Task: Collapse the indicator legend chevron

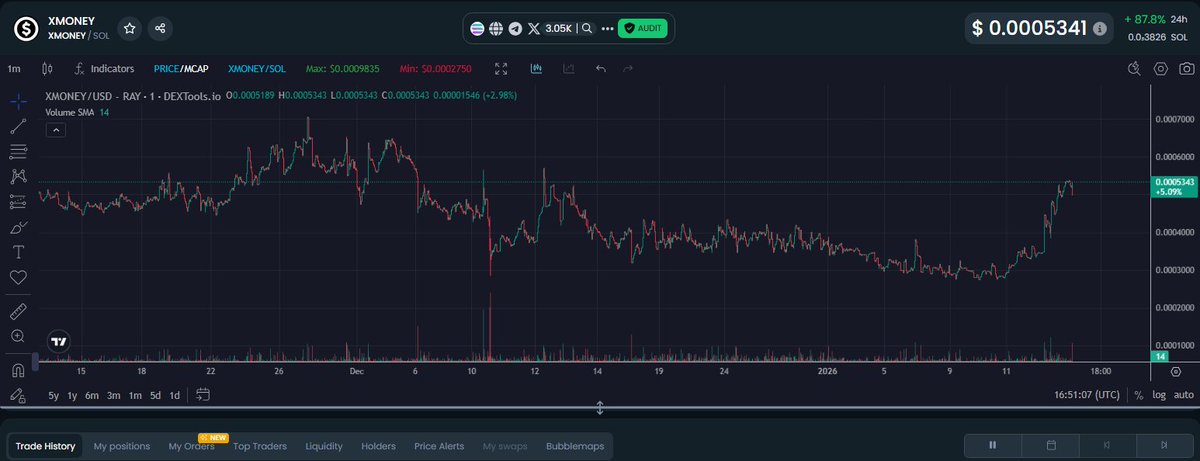Action: (x=56, y=129)
